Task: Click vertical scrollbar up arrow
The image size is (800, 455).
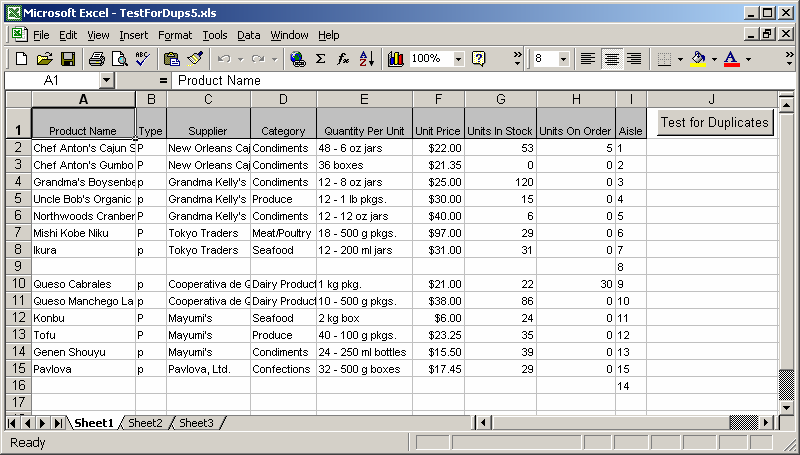Action: 786,105
